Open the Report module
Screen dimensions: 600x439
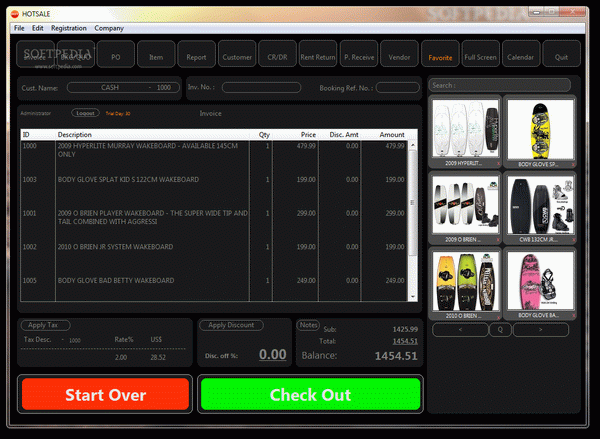(196, 54)
